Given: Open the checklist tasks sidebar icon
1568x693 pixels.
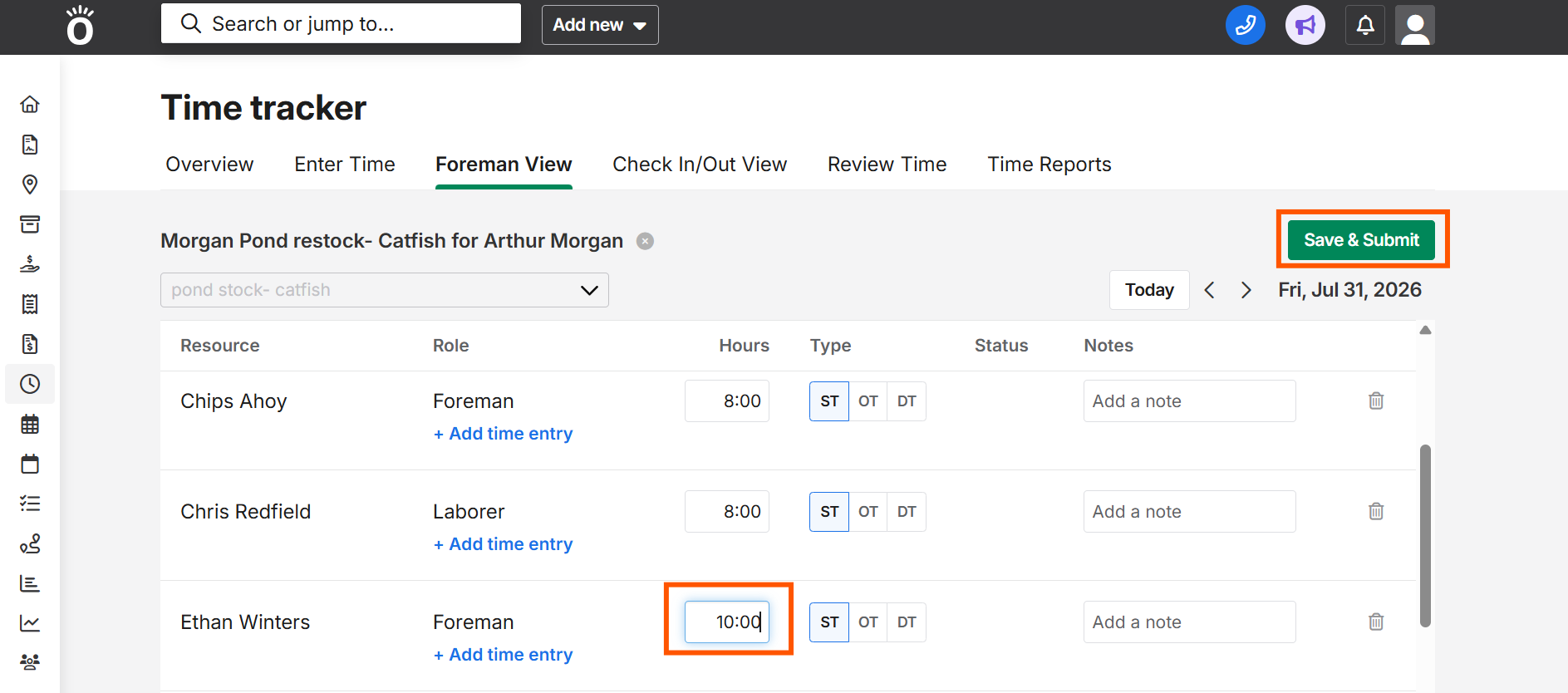Looking at the screenshot, I should (x=30, y=504).
